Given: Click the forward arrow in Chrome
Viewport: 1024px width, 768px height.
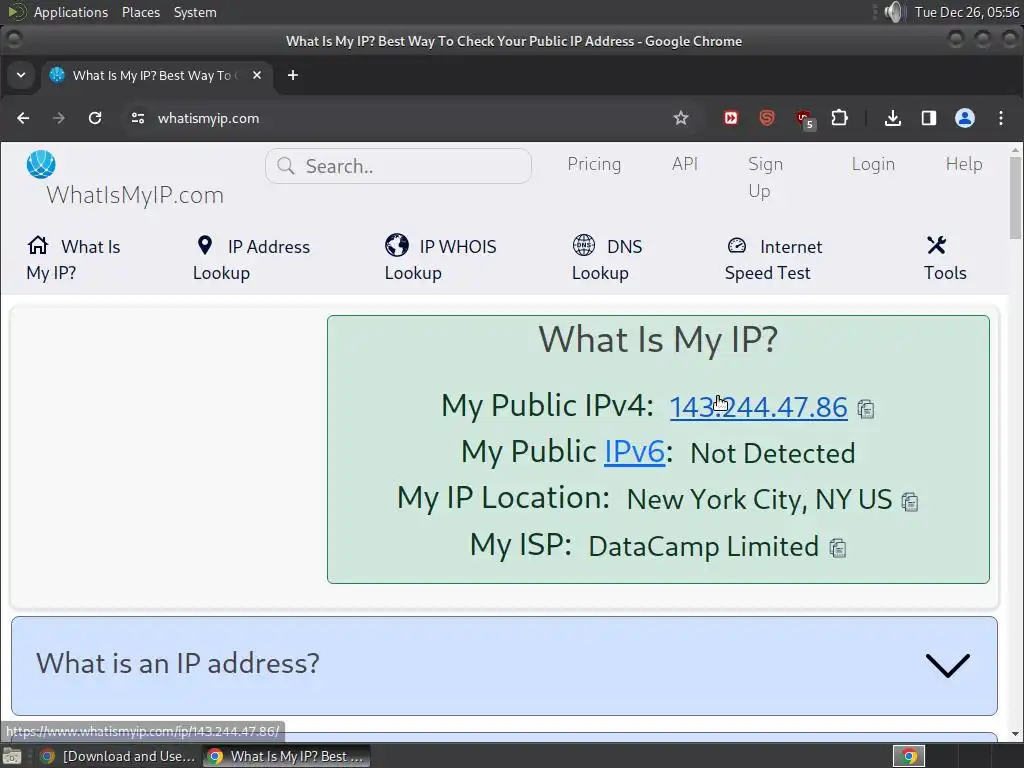Looking at the screenshot, I should pos(59,118).
